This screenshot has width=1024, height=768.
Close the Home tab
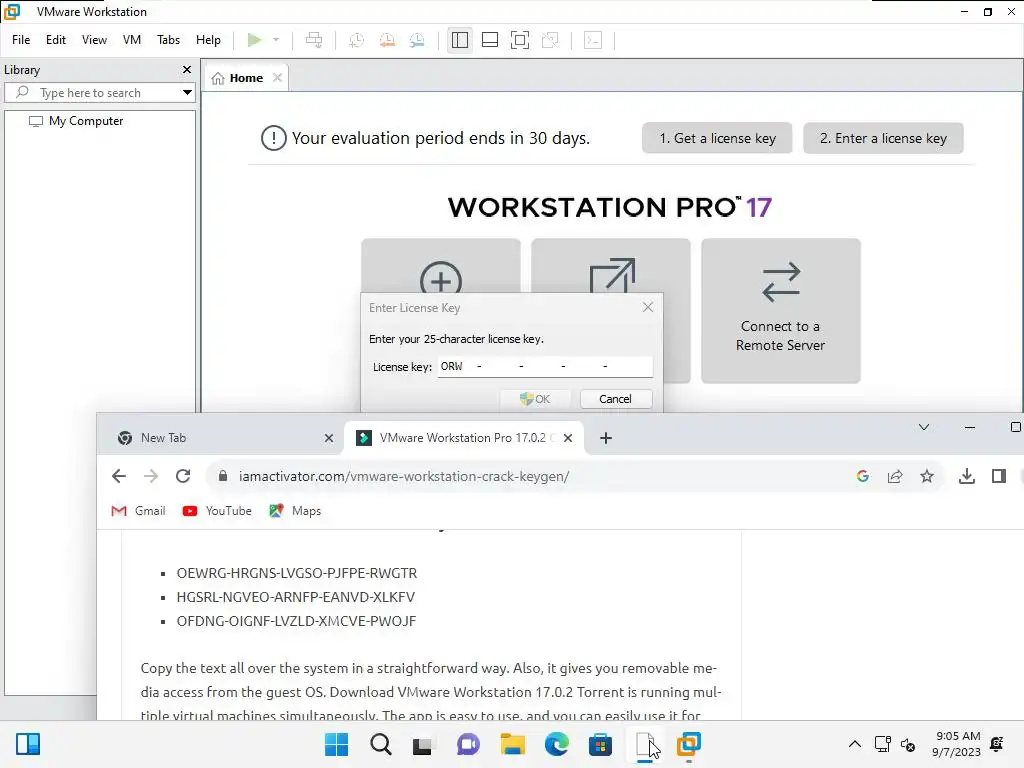click(278, 78)
